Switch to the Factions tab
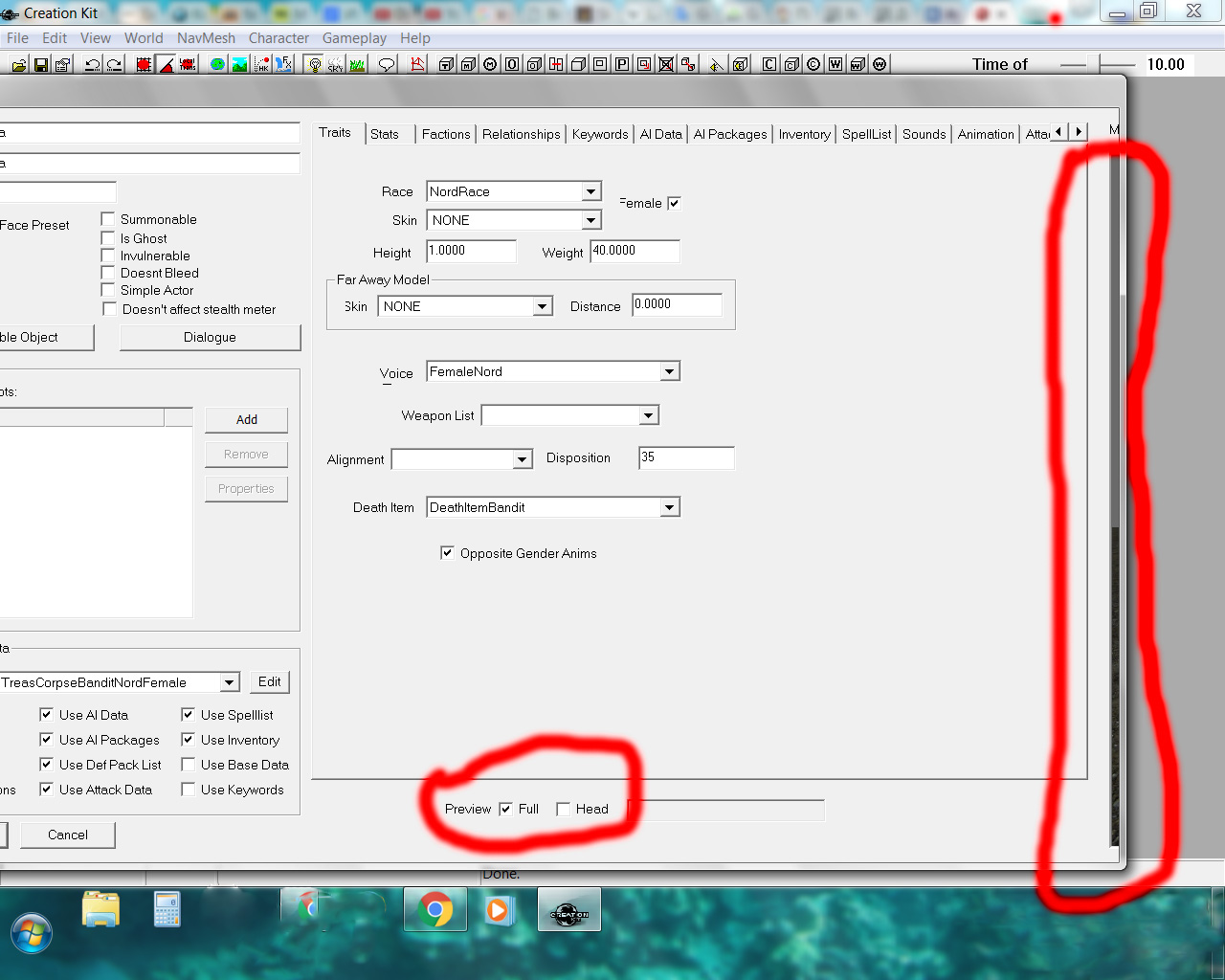This screenshot has width=1225, height=980. [x=446, y=134]
